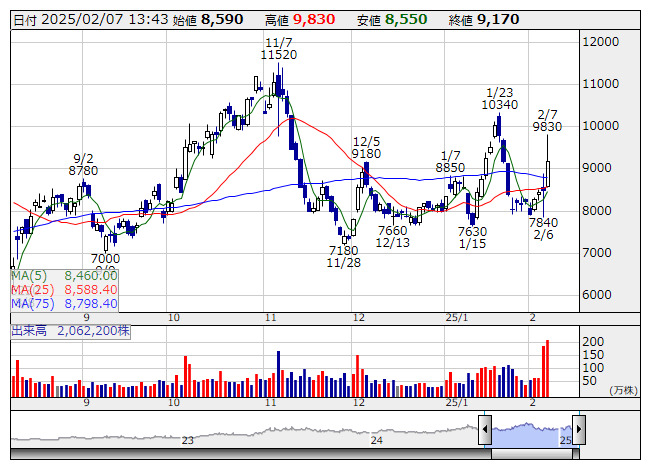Click the 6000 price axis label
653x470 pixels.
597,295
